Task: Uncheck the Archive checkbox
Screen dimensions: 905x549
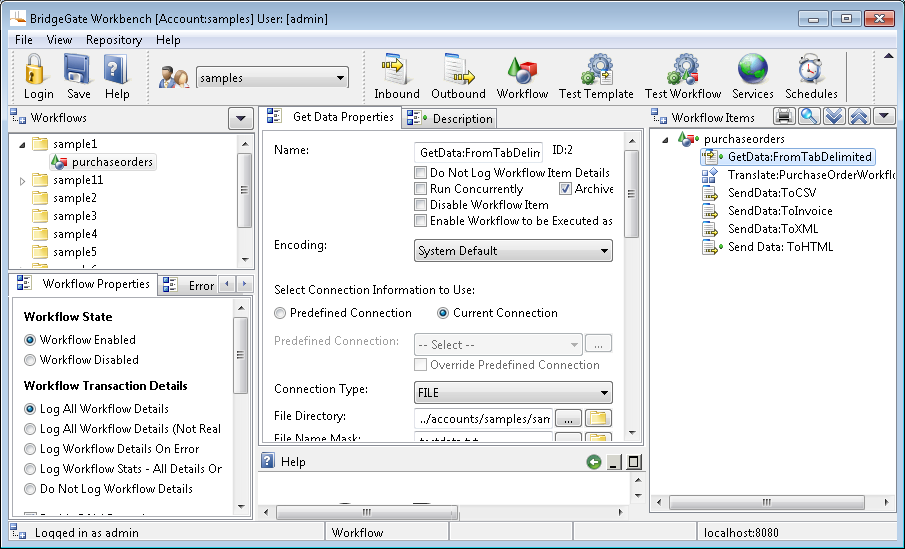Action: pyautogui.click(x=565, y=189)
